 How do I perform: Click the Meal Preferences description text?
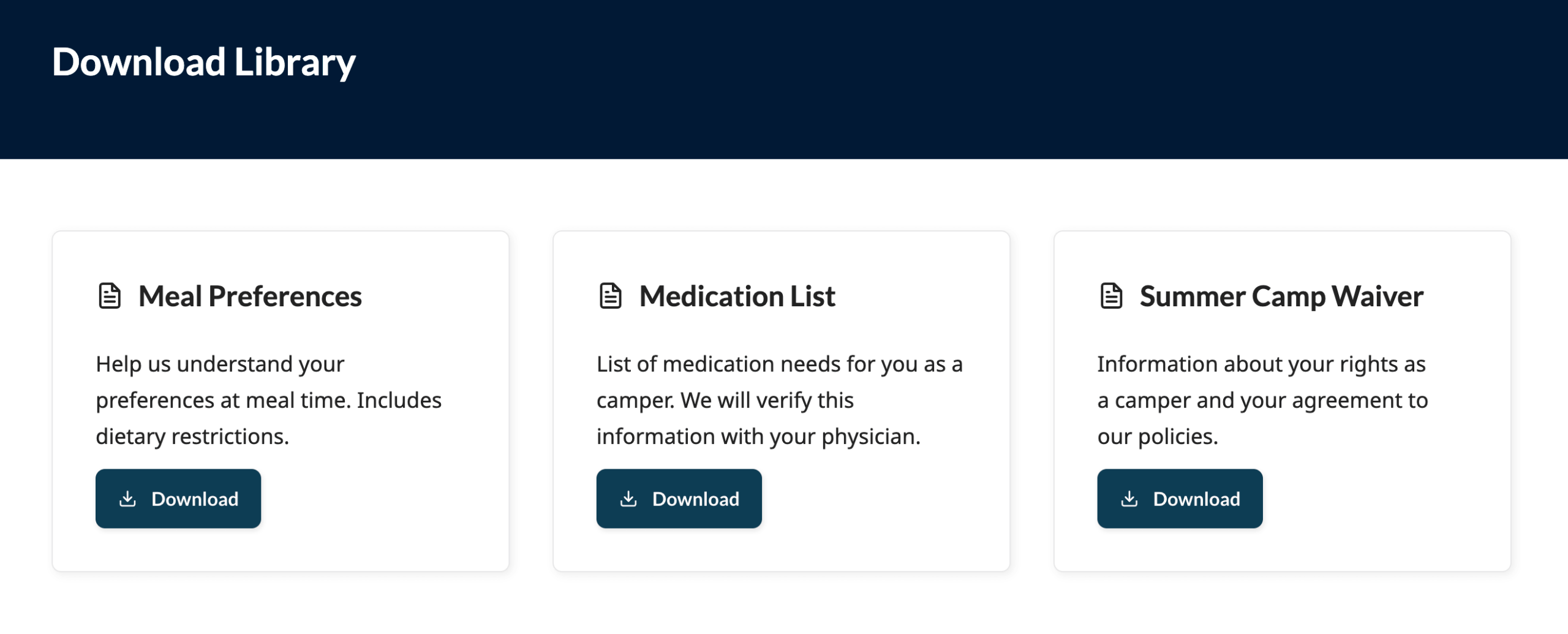coord(268,399)
